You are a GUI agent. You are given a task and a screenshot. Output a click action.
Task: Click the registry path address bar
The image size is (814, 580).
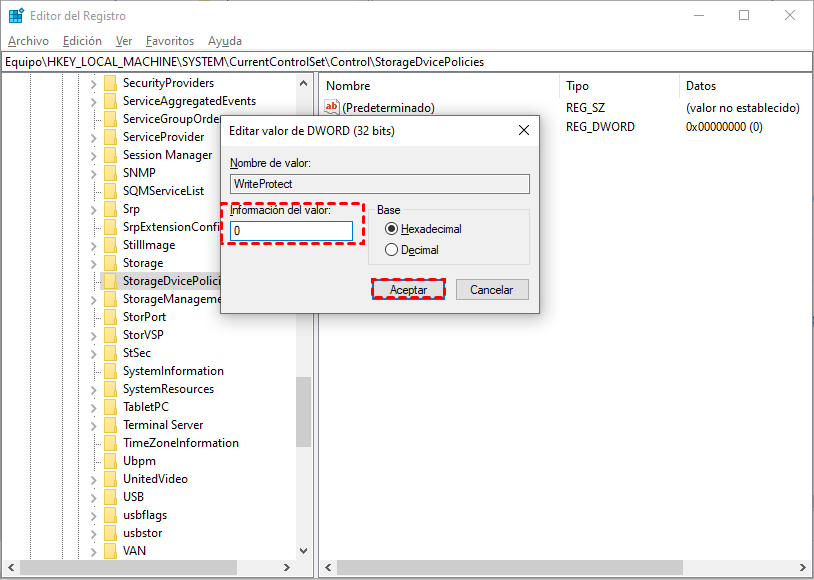(x=407, y=62)
